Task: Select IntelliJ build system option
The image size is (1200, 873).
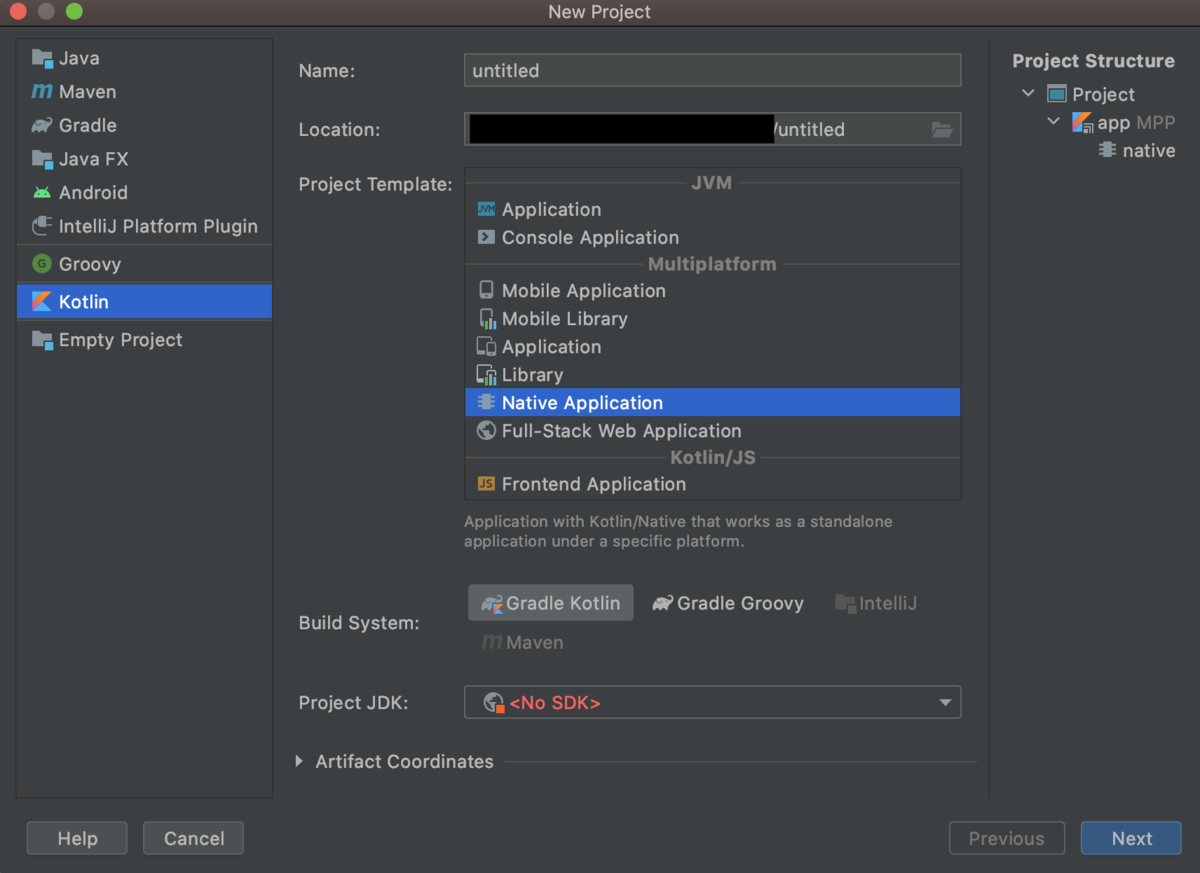Action: pyautogui.click(x=876, y=603)
